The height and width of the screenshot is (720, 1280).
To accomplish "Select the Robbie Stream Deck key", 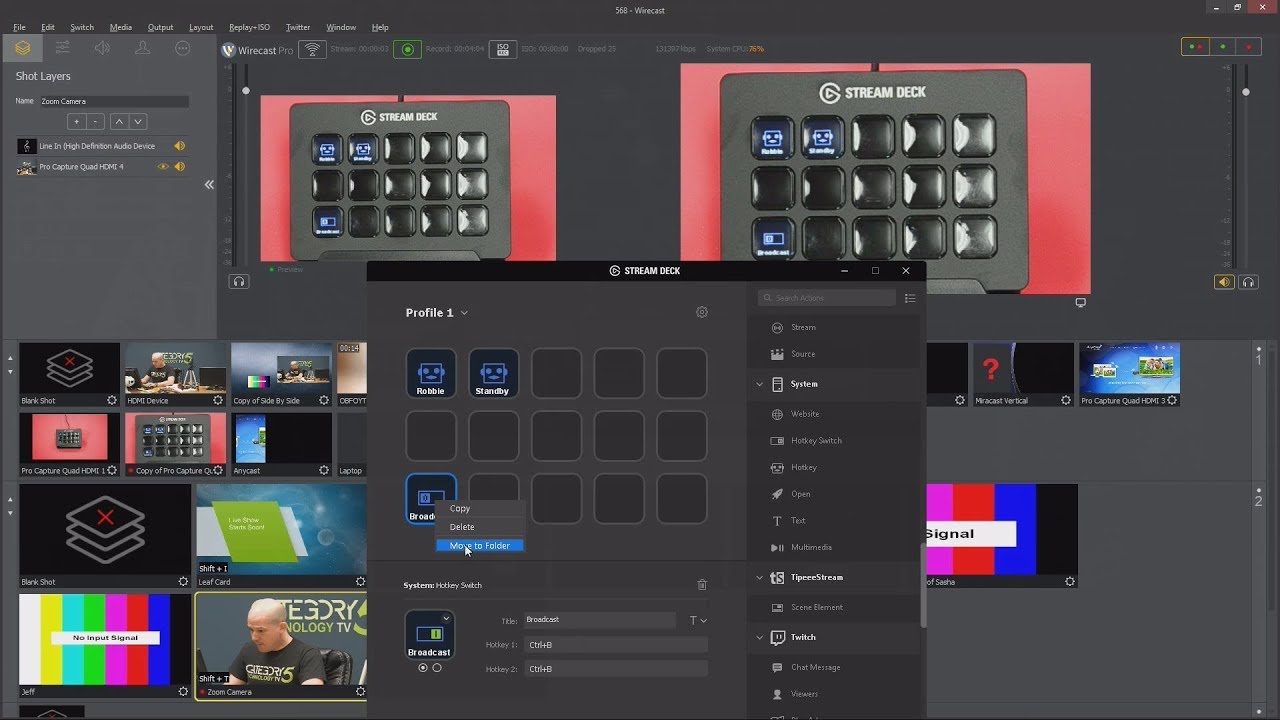I will coord(431,373).
